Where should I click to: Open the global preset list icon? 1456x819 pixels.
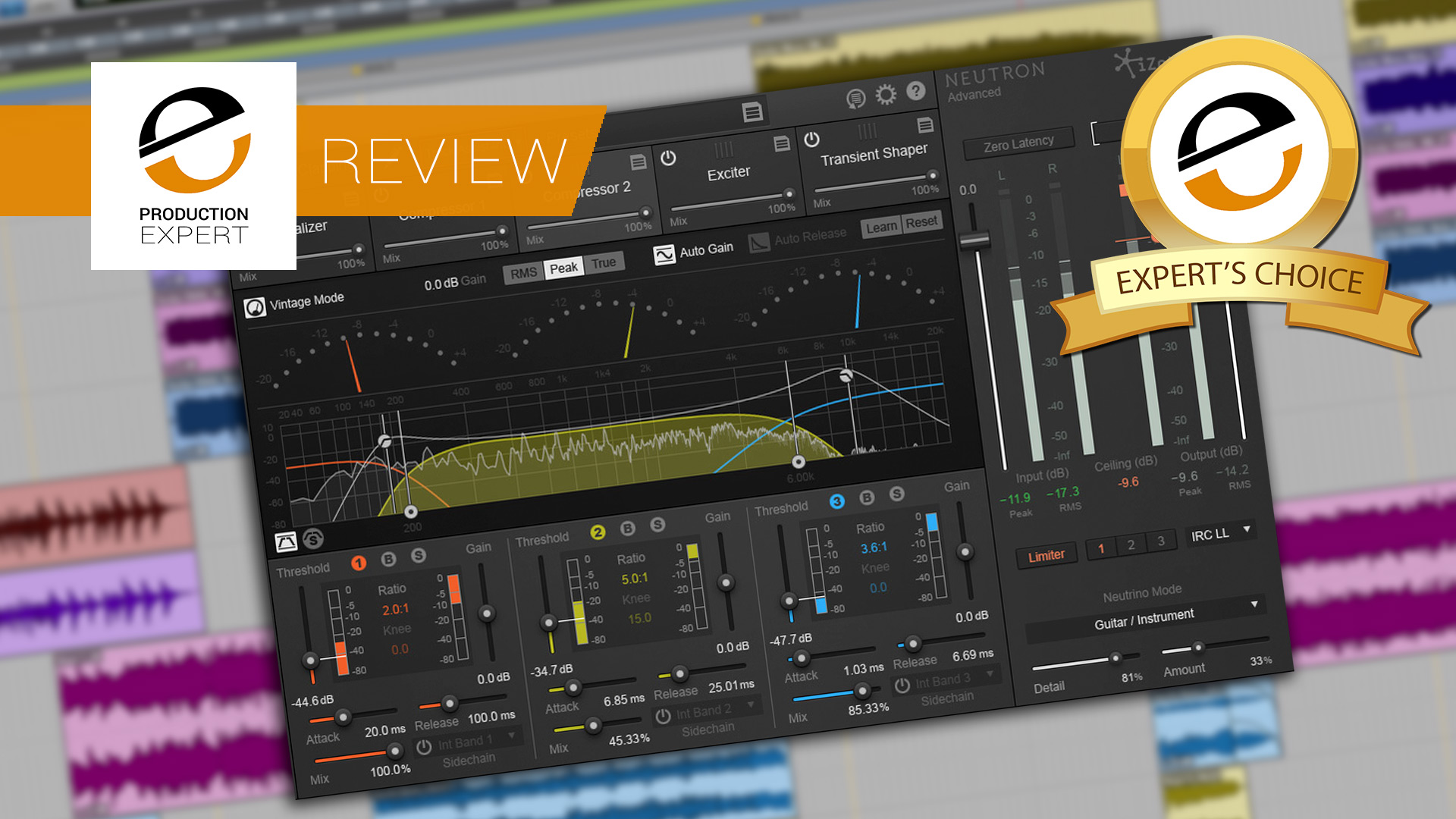[752, 113]
